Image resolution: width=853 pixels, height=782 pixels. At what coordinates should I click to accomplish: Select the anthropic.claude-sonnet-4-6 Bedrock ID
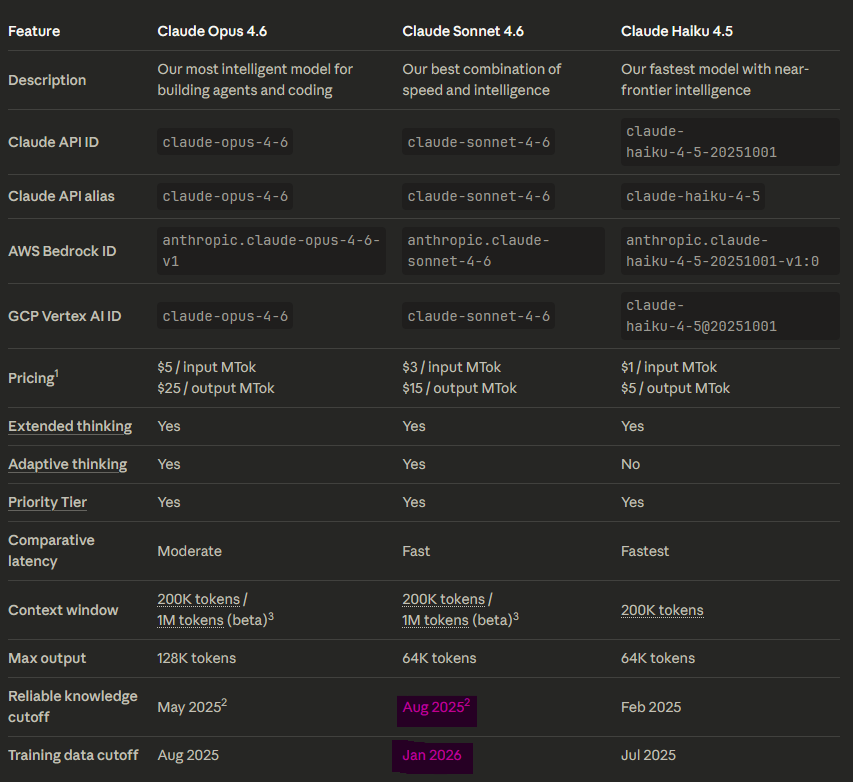coord(503,251)
